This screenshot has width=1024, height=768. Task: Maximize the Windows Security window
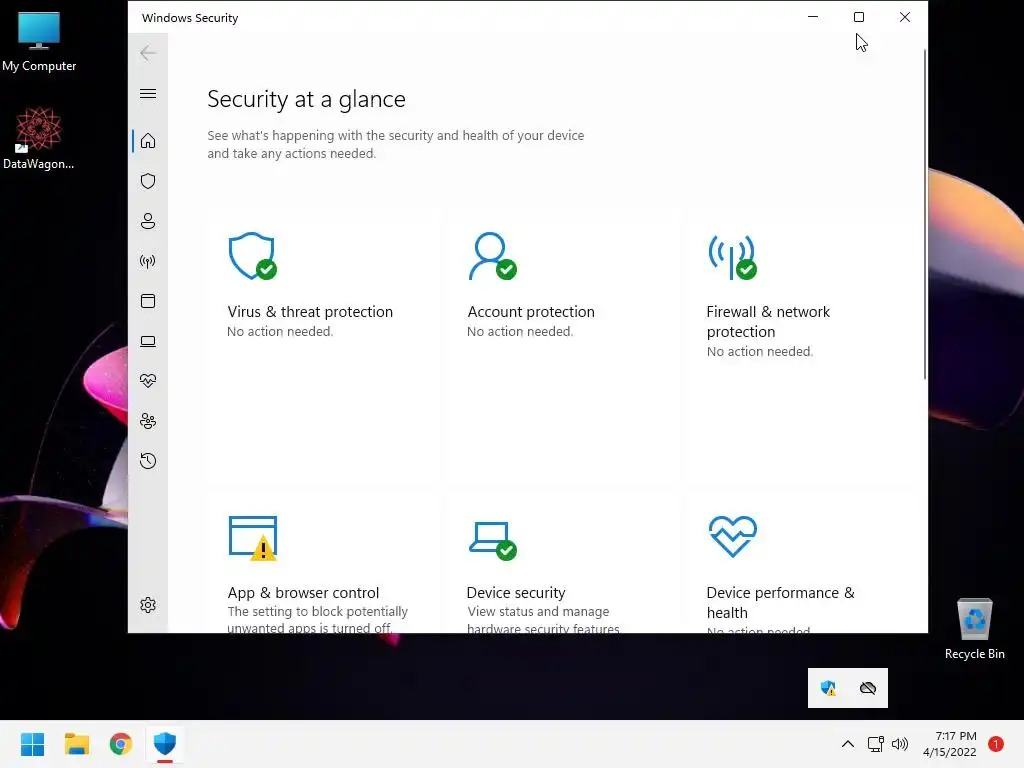click(859, 17)
